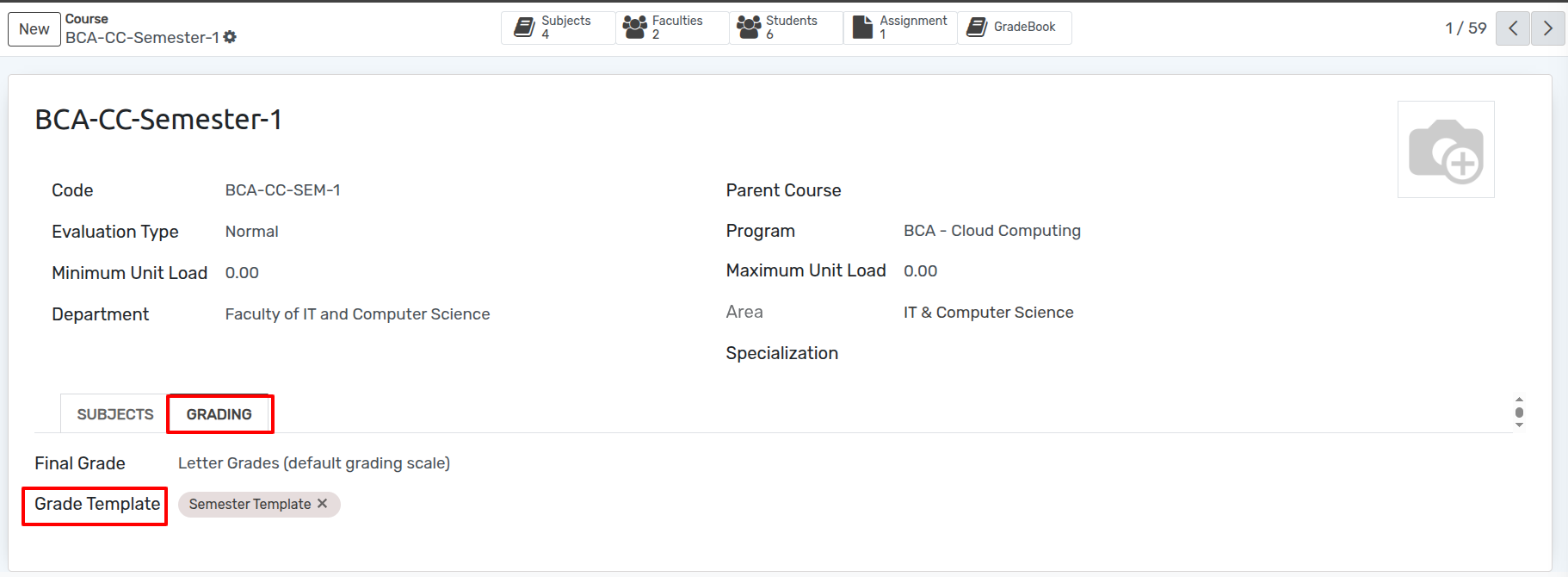Open the GradeBook book icon button
The image size is (1568, 577).
click(977, 28)
